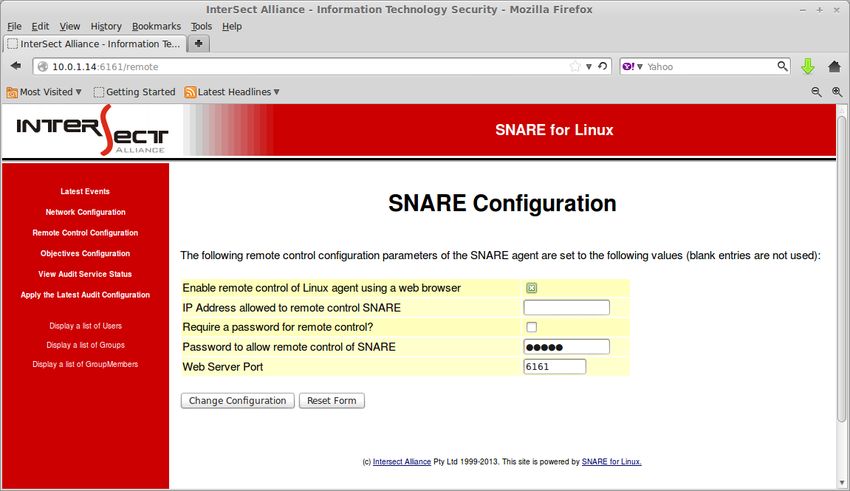Screen dimensions: 850x491
Task: Open Network Configuration in the sidebar
Action: [x=85, y=212]
